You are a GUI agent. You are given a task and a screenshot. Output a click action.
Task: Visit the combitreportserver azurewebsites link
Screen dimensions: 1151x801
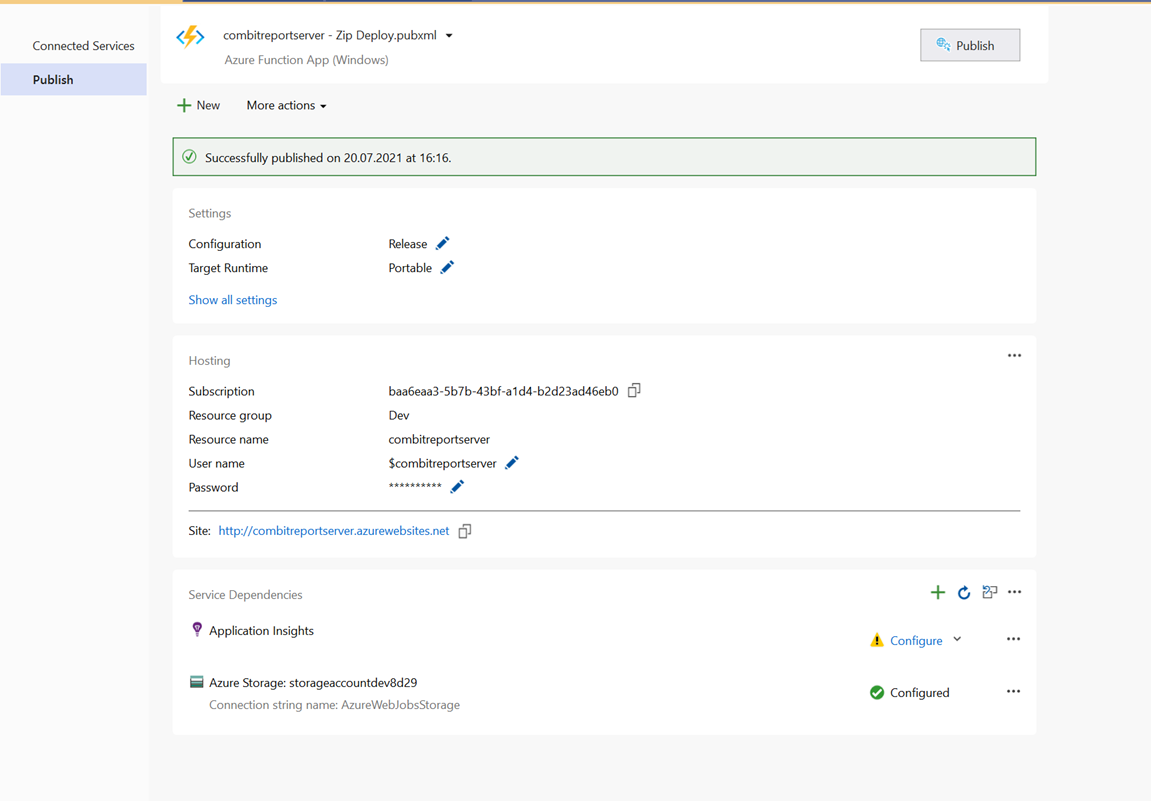pyautogui.click(x=333, y=530)
